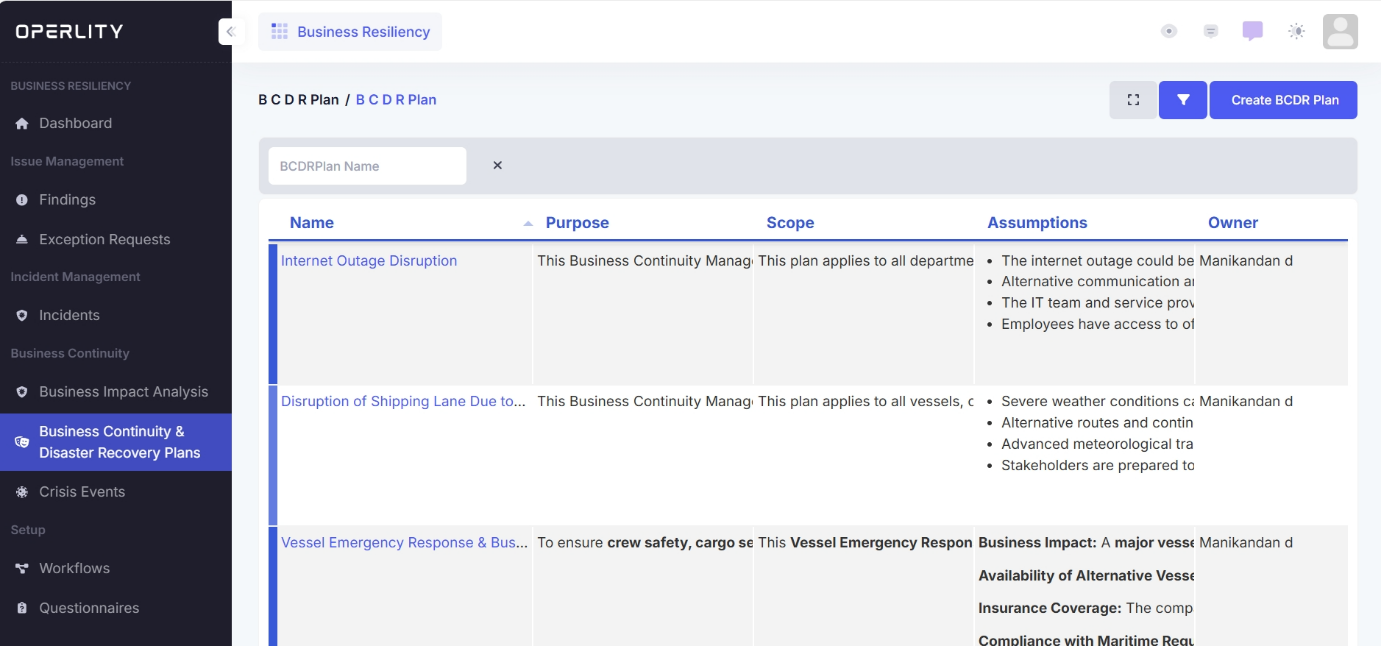This screenshot has height=646, width=1381.
Task: Click the fullscreen expand icon
Action: tap(1133, 100)
